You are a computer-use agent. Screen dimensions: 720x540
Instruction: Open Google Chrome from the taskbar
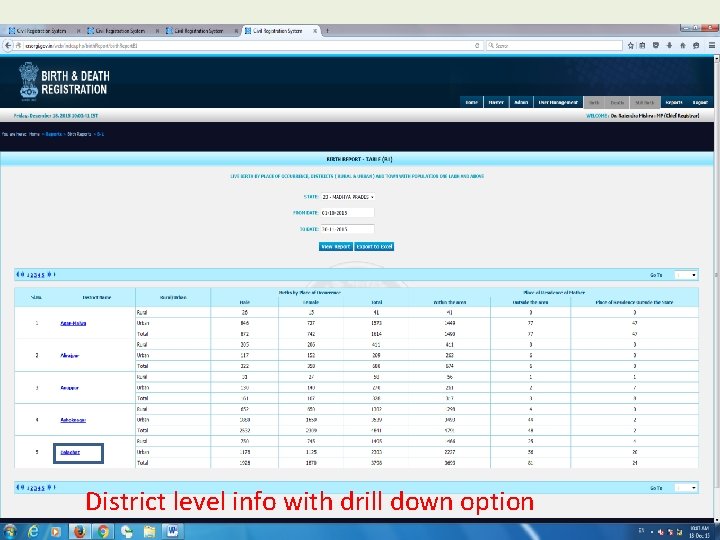click(x=103, y=531)
